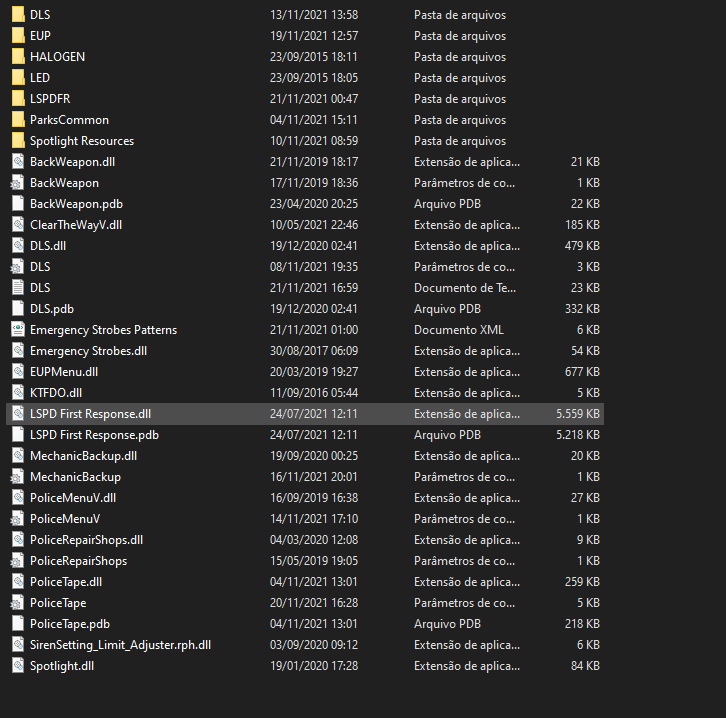The height and width of the screenshot is (718, 726).
Task: Select the PoliceTape.pdb file name
Action: (70, 624)
